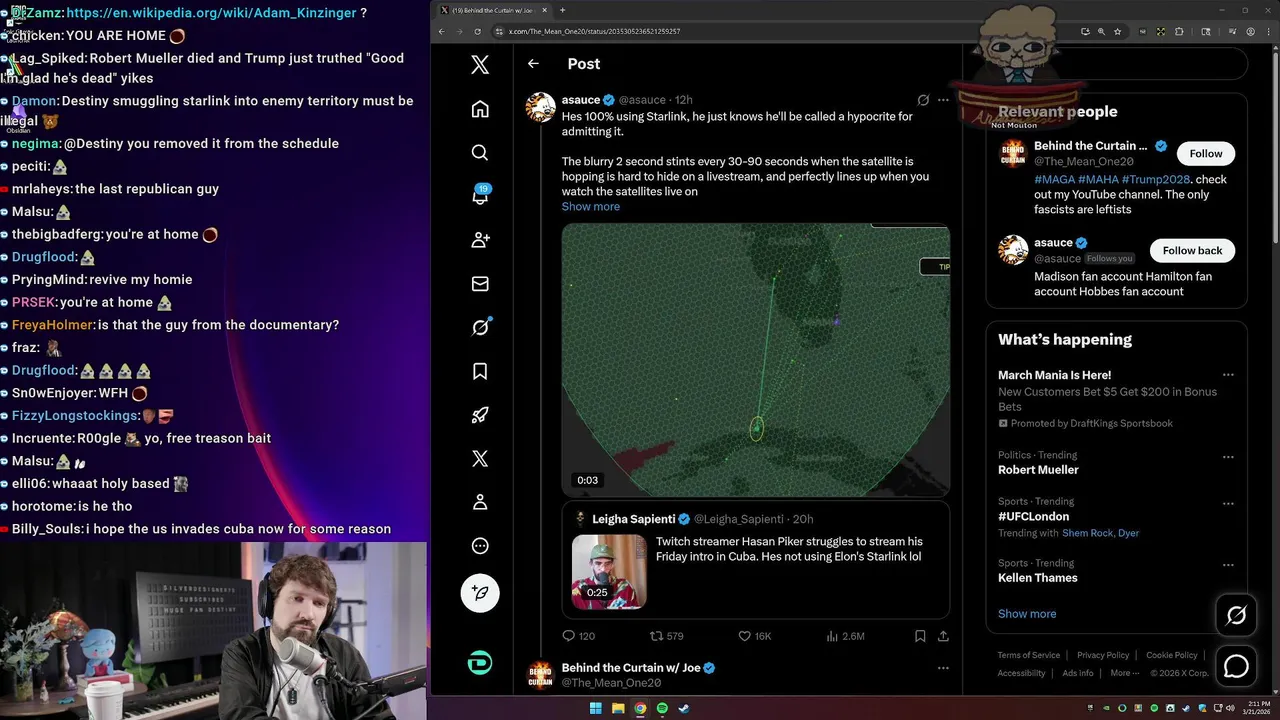This screenshot has height=720, width=1280.
Task: Open the #MAGA hashtag link
Action: click(1054, 180)
